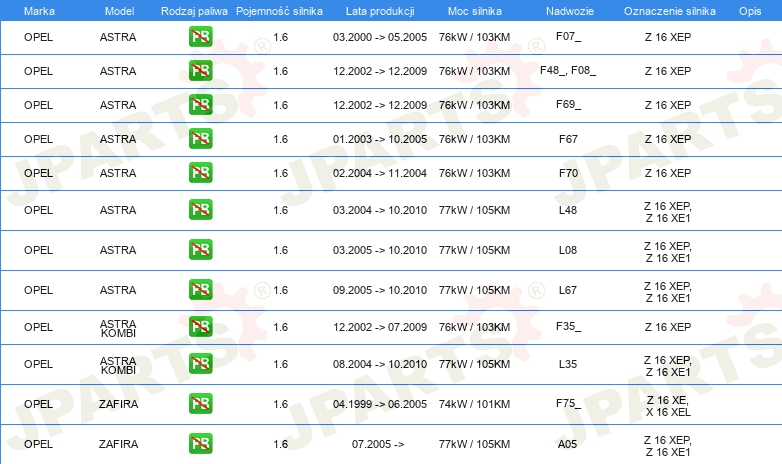
Task: Click power 77kW / 105KM in L48 row
Action: pos(474,210)
